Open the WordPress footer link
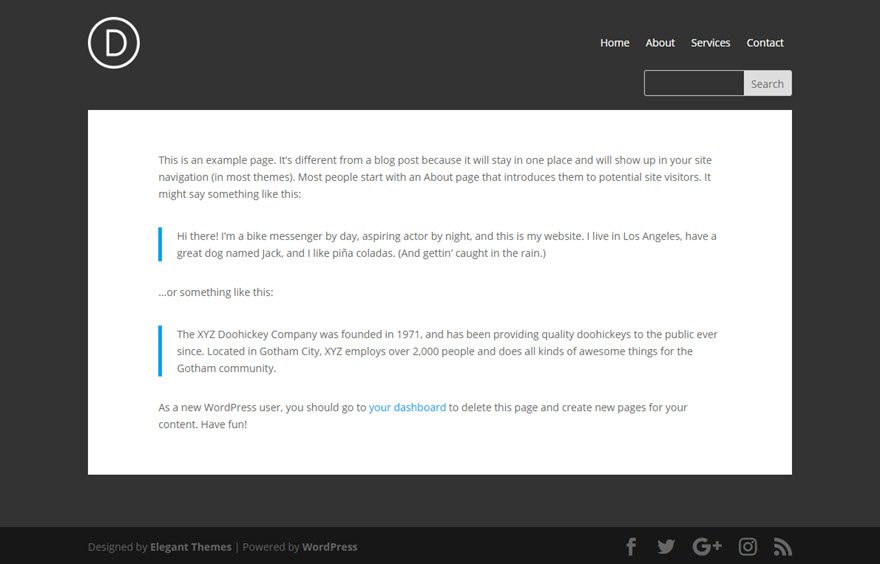880x564 pixels. 329,547
